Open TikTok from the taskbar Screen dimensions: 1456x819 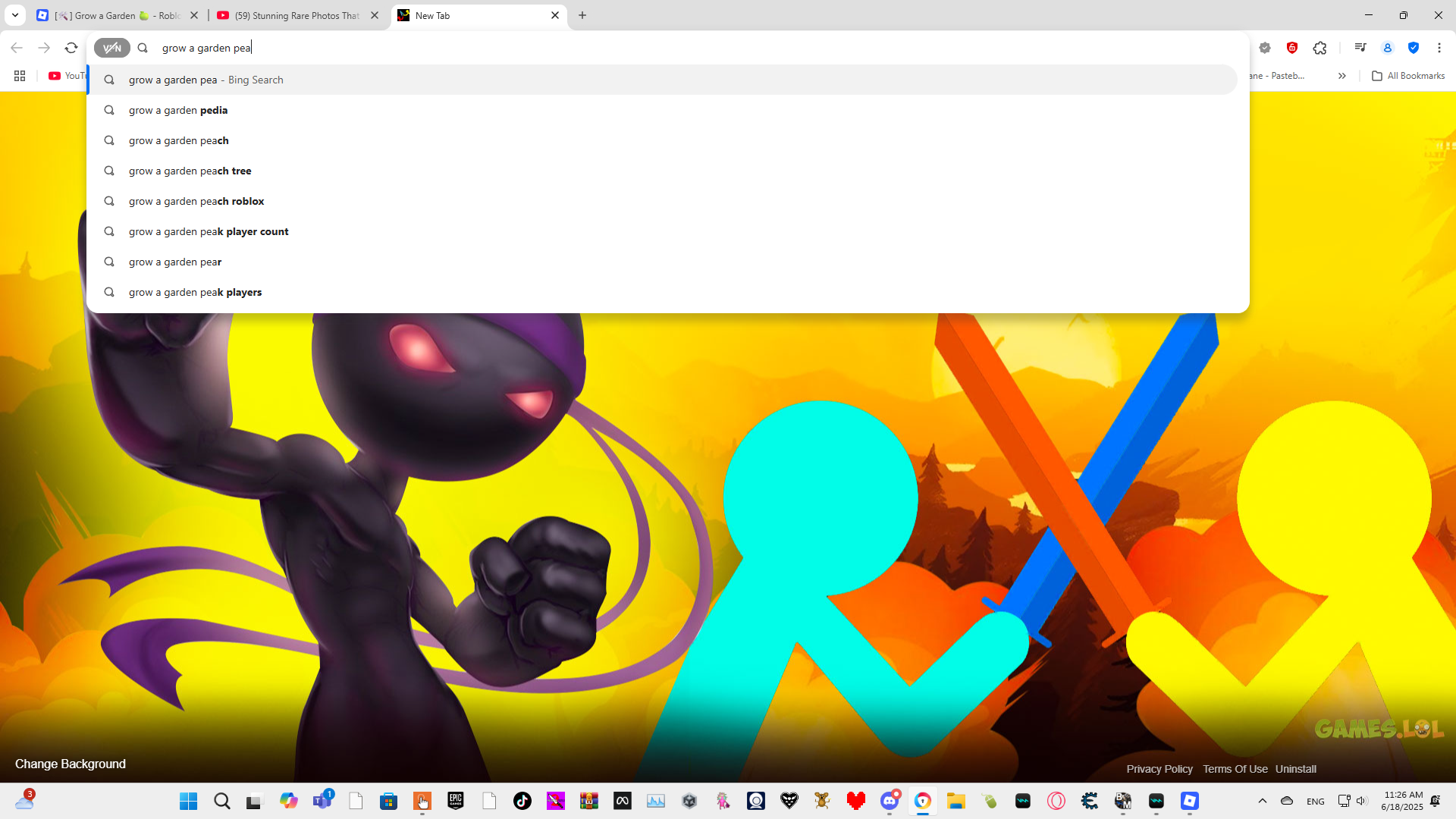click(522, 801)
